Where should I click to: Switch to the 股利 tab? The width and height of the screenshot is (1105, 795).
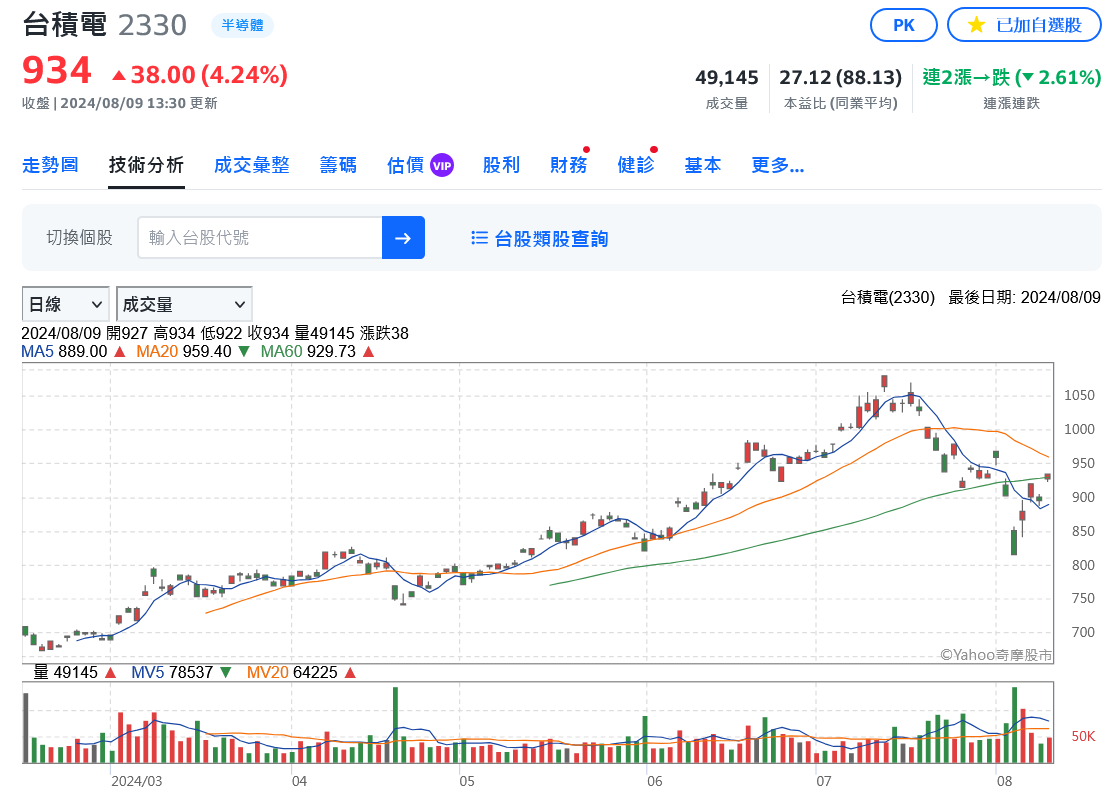(x=501, y=166)
